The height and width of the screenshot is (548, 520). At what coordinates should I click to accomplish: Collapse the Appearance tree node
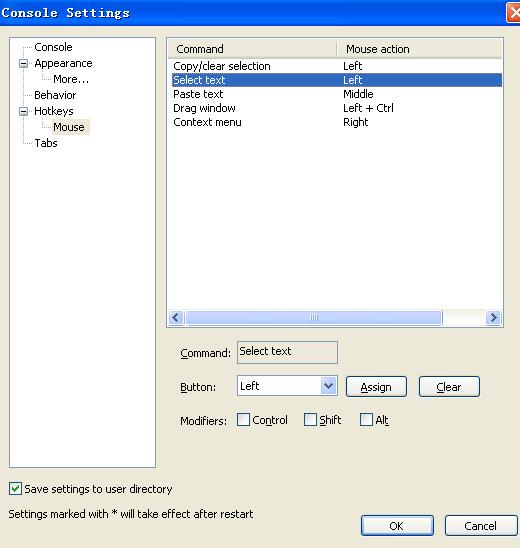click(x=23, y=63)
